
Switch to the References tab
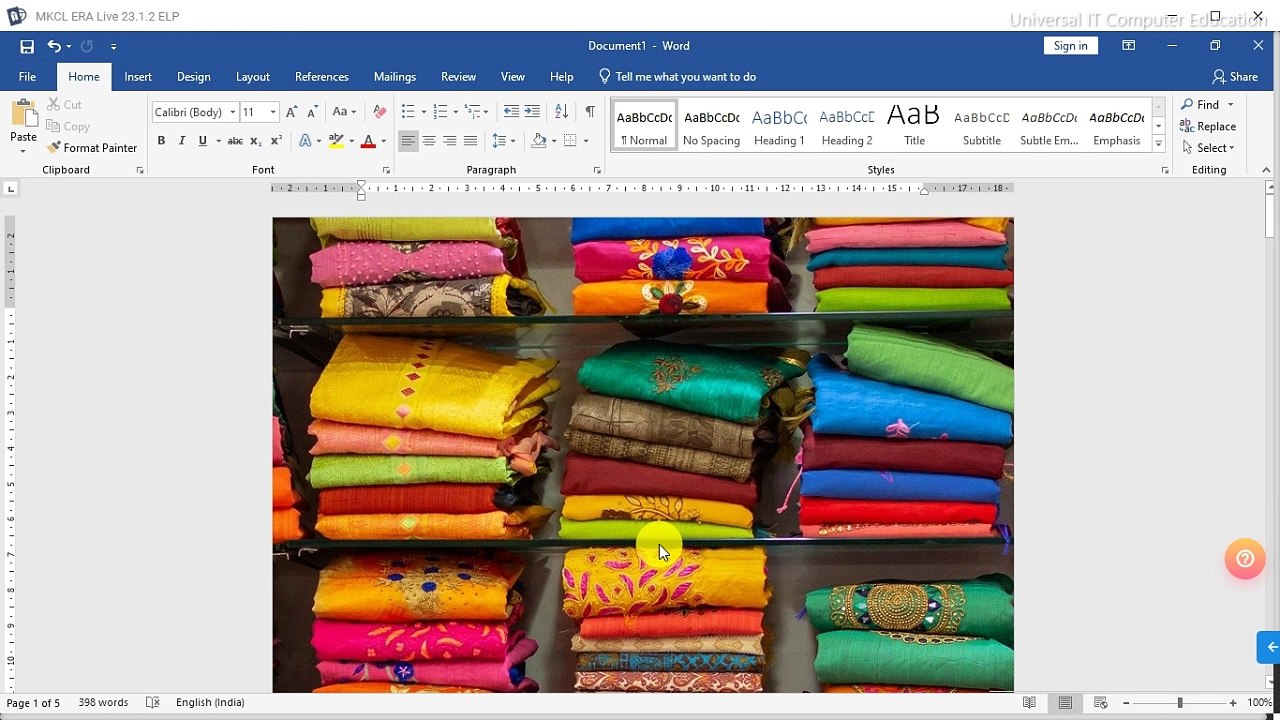(x=322, y=77)
